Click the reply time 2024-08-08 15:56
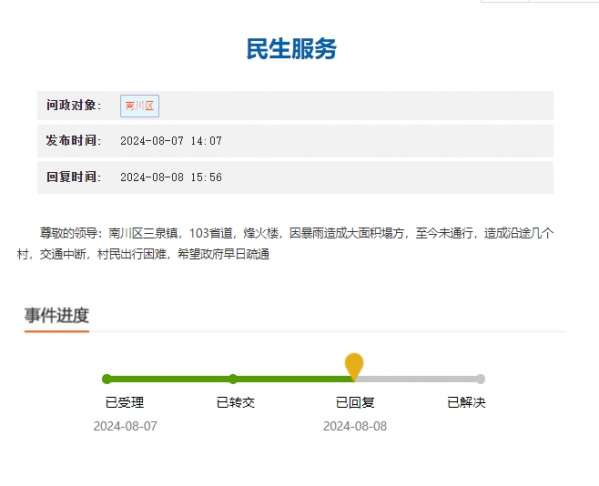599x486 pixels. tap(171, 177)
